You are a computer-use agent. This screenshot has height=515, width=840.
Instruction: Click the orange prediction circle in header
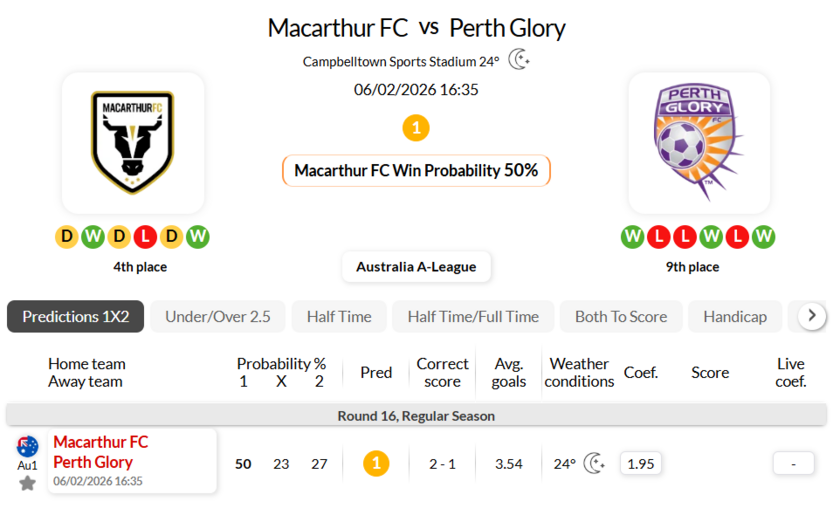(x=416, y=128)
